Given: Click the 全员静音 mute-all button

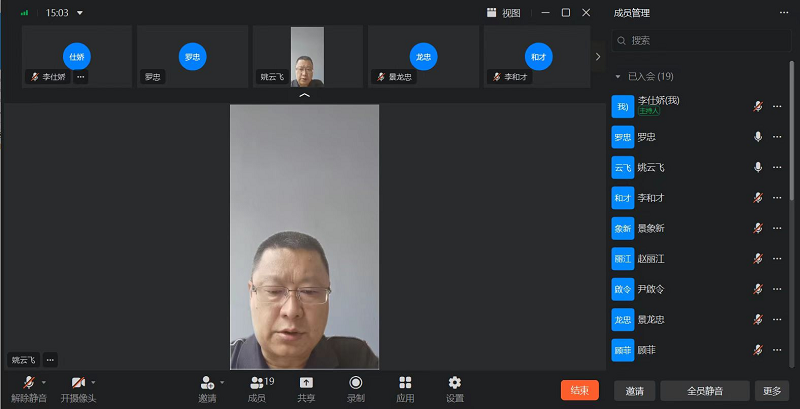Looking at the screenshot, I should point(705,390).
